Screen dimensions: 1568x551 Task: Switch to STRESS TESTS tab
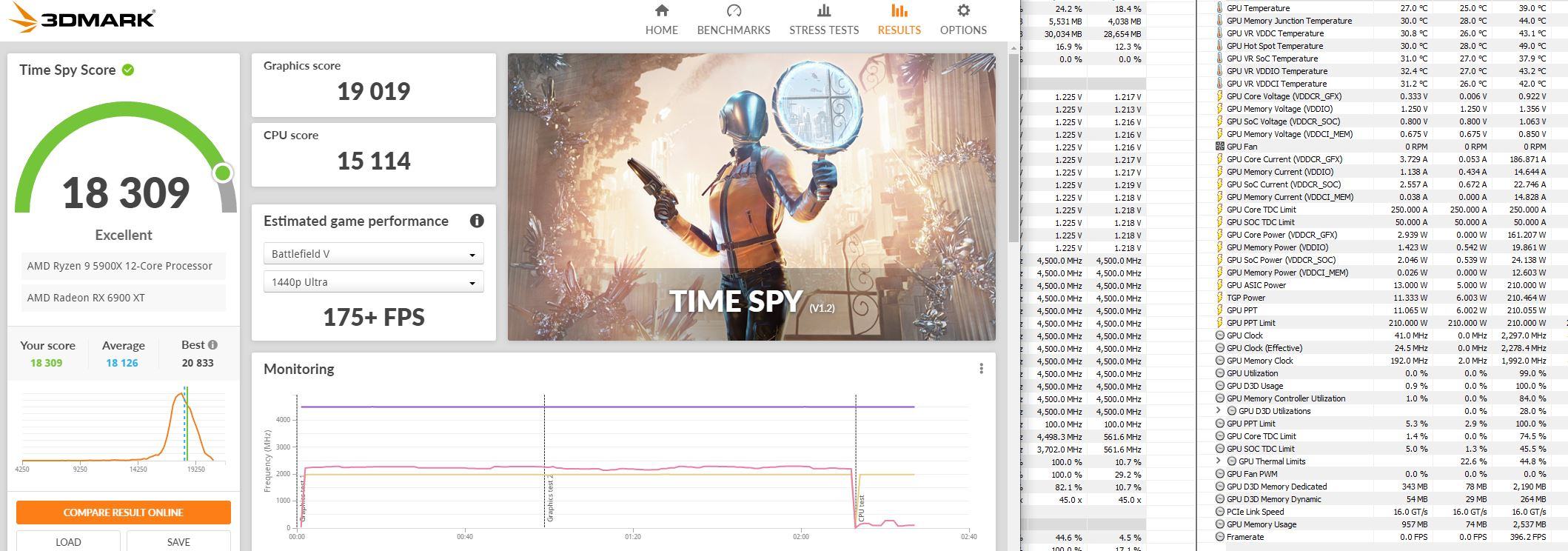click(824, 20)
